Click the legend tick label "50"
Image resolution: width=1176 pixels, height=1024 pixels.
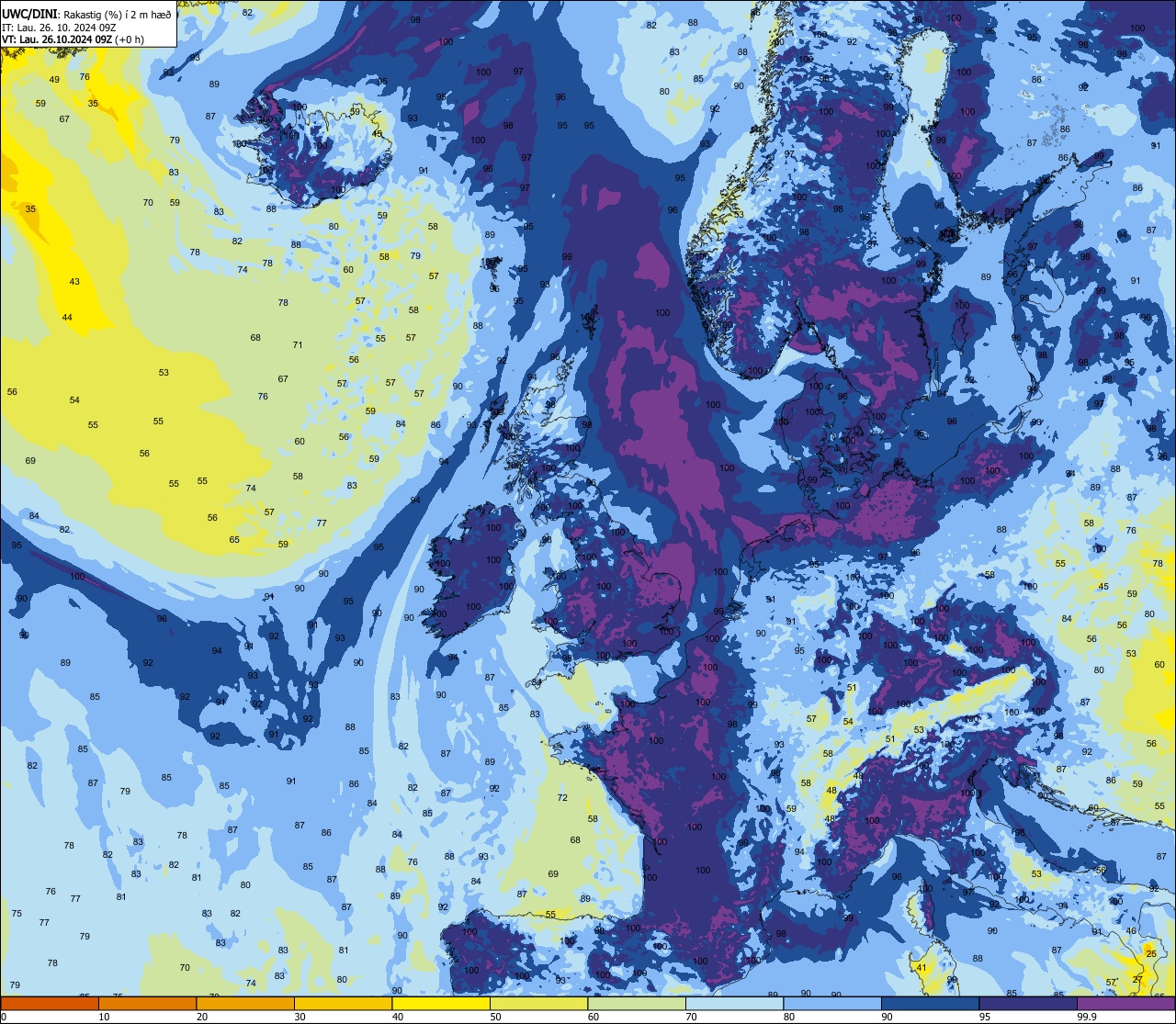[x=495, y=1016]
